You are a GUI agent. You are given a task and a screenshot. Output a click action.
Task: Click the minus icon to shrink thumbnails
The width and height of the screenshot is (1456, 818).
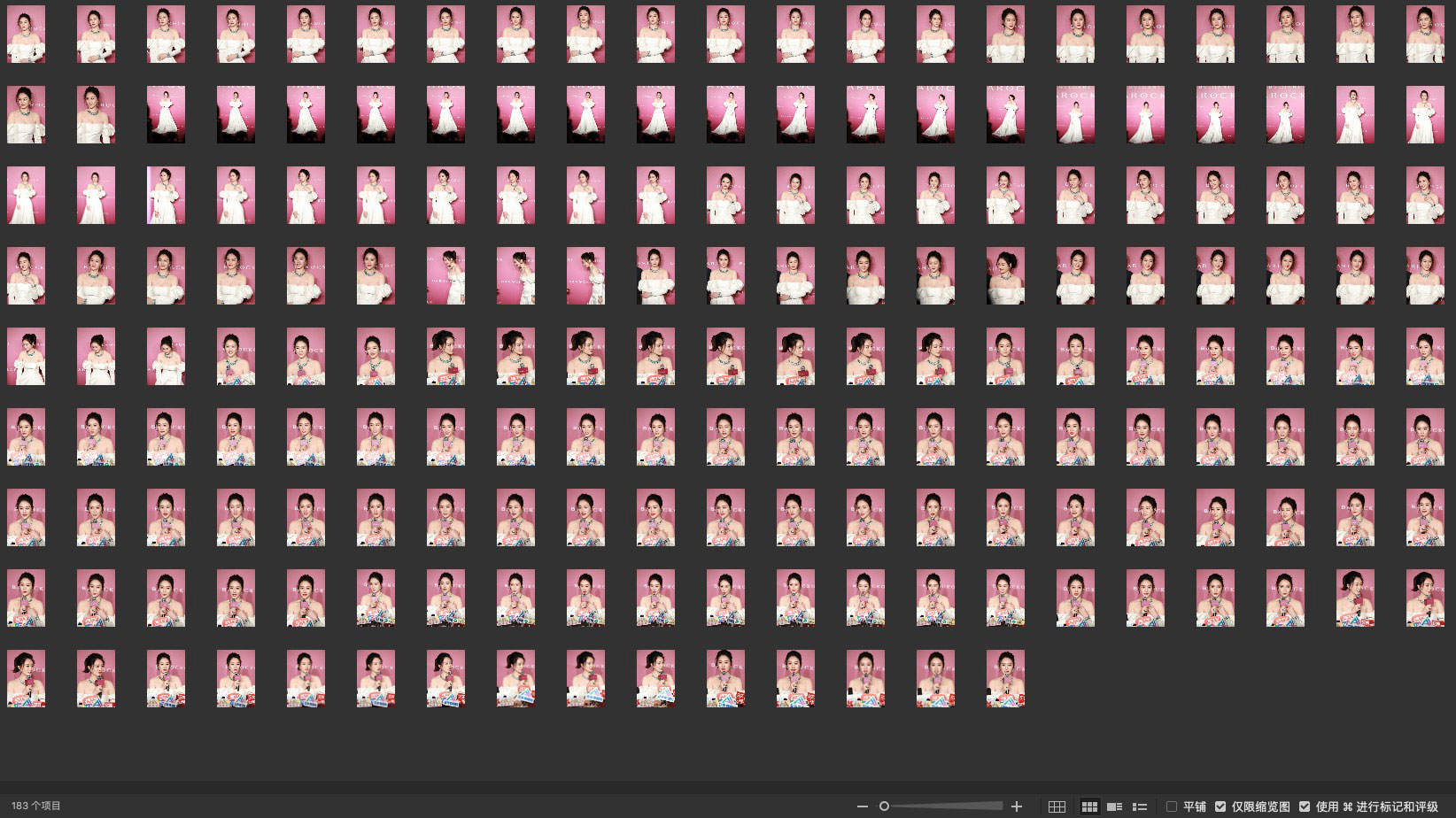pos(863,806)
